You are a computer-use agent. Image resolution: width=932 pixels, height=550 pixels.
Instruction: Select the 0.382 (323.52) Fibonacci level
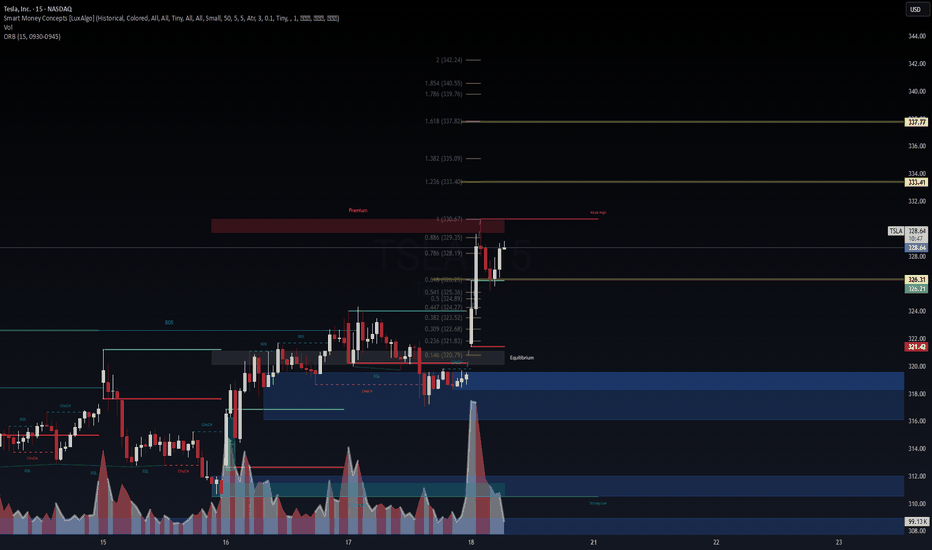443,318
